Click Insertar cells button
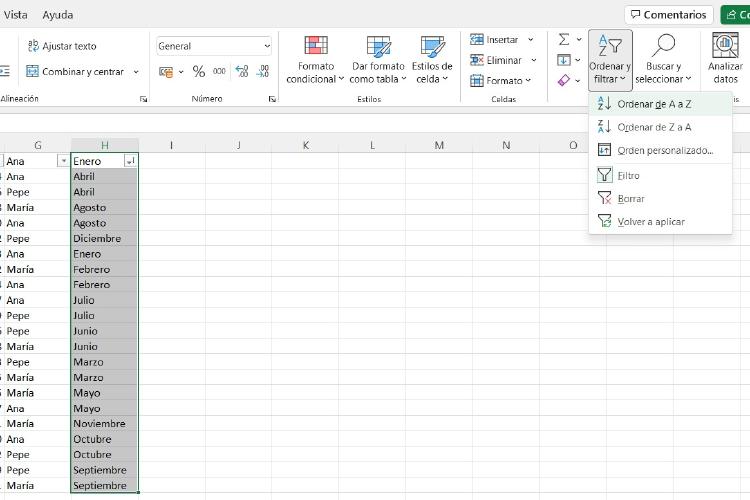This screenshot has width=750, height=500. 495,40
